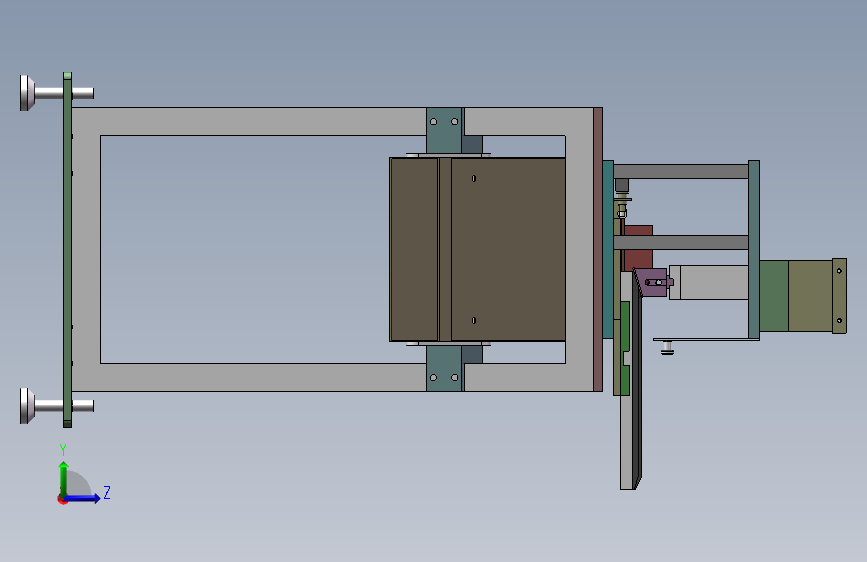Select the middle gray crossbar of the right sub-frame
This screenshot has height=562, width=867.
tap(681, 242)
